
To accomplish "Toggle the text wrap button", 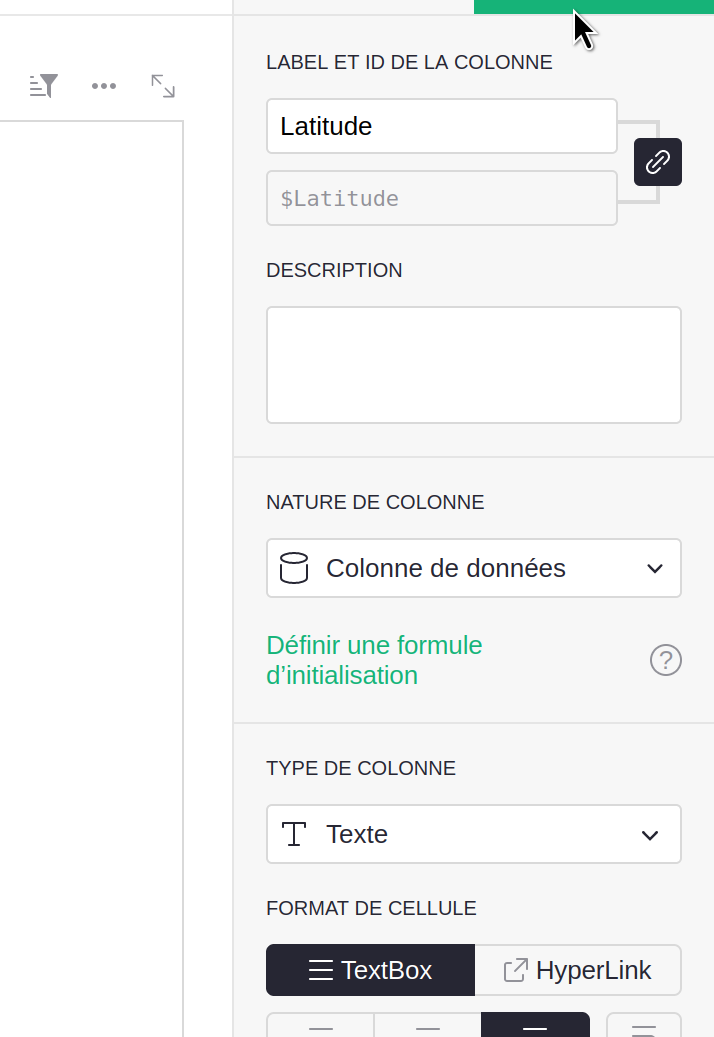I will pyautogui.click(x=644, y=1027).
